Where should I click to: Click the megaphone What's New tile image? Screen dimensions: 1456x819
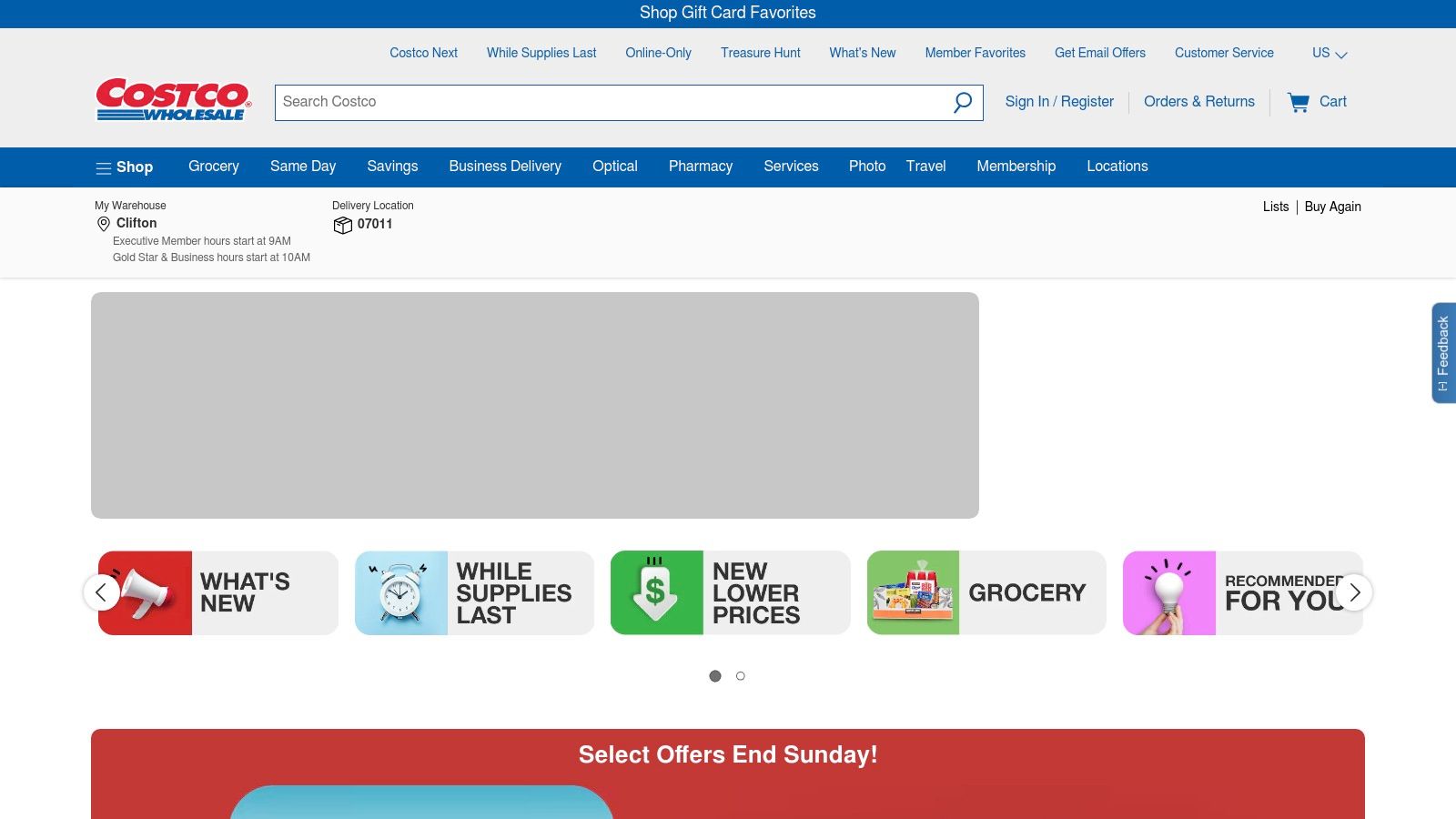[145, 592]
